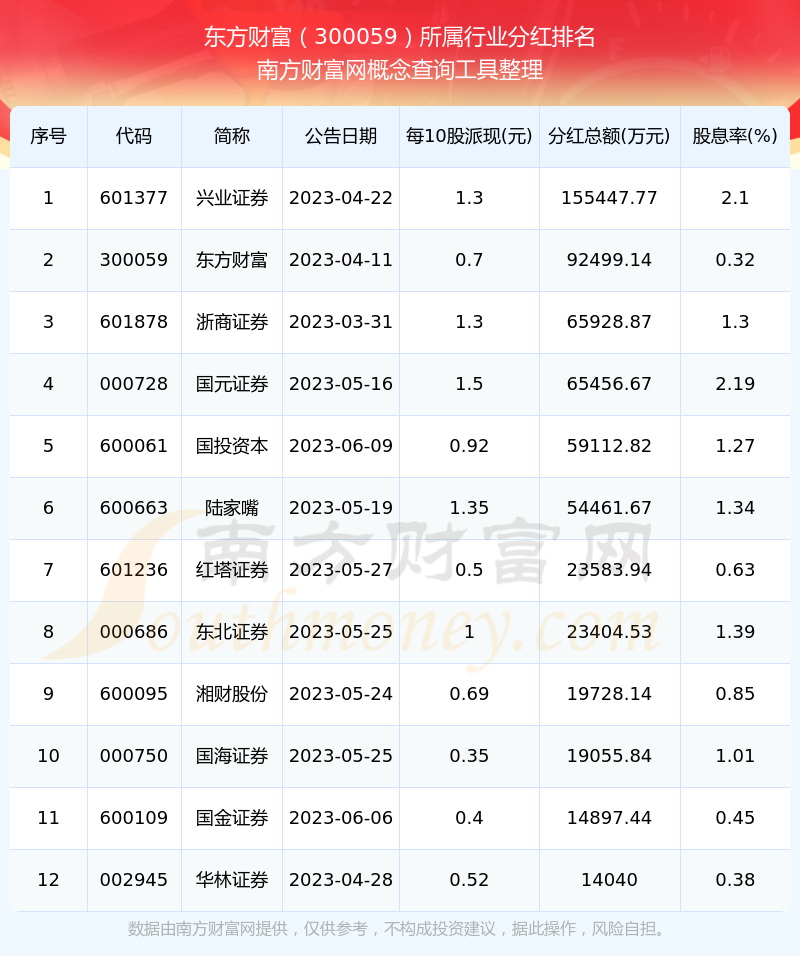Click stock code 601878 for 浙商证券
This screenshot has height=956, width=800.
pos(134,322)
